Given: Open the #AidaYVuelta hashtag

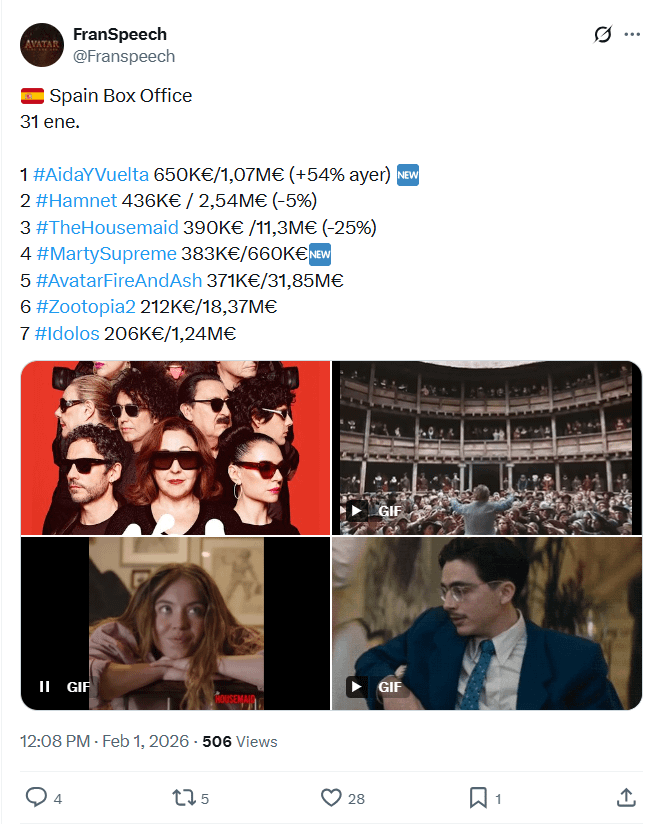Looking at the screenshot, I should click(x=91, y=174).
